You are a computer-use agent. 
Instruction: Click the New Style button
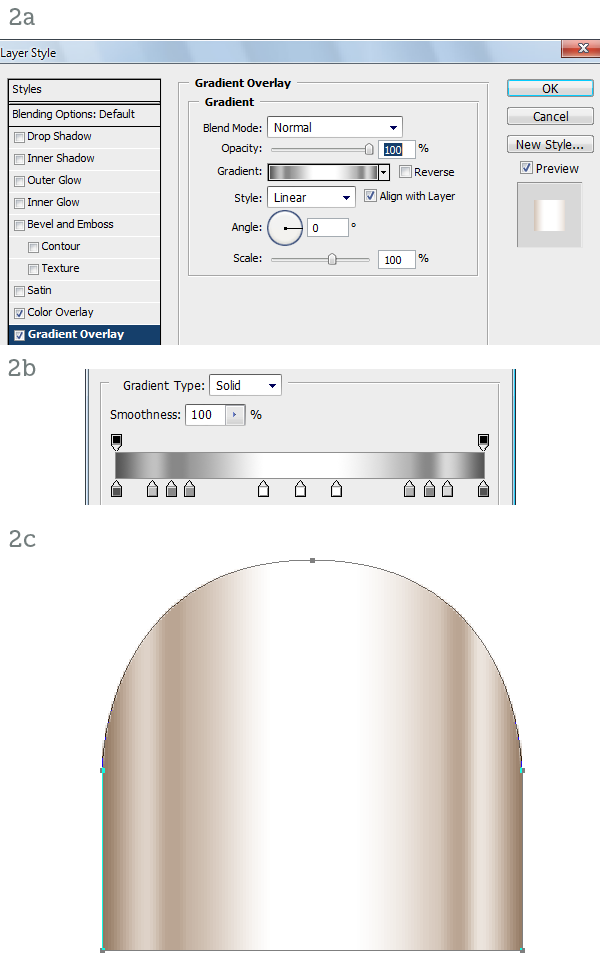point(550,144)
